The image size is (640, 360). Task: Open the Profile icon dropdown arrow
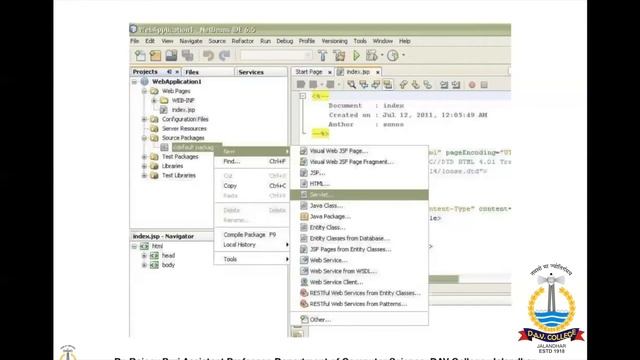coord(404,55)
